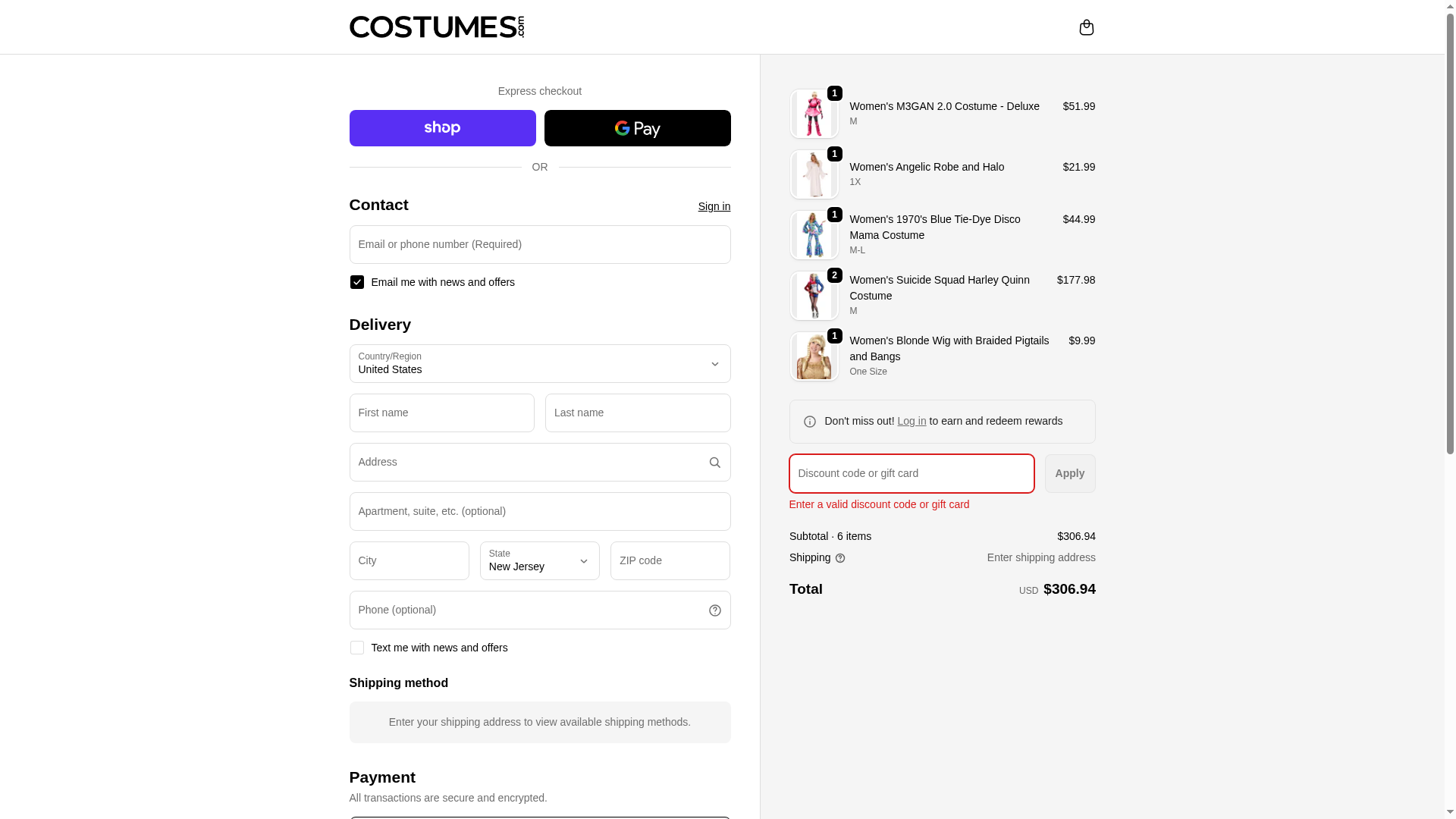Open the Country/Region dropdown

click(x=539, y=364)
